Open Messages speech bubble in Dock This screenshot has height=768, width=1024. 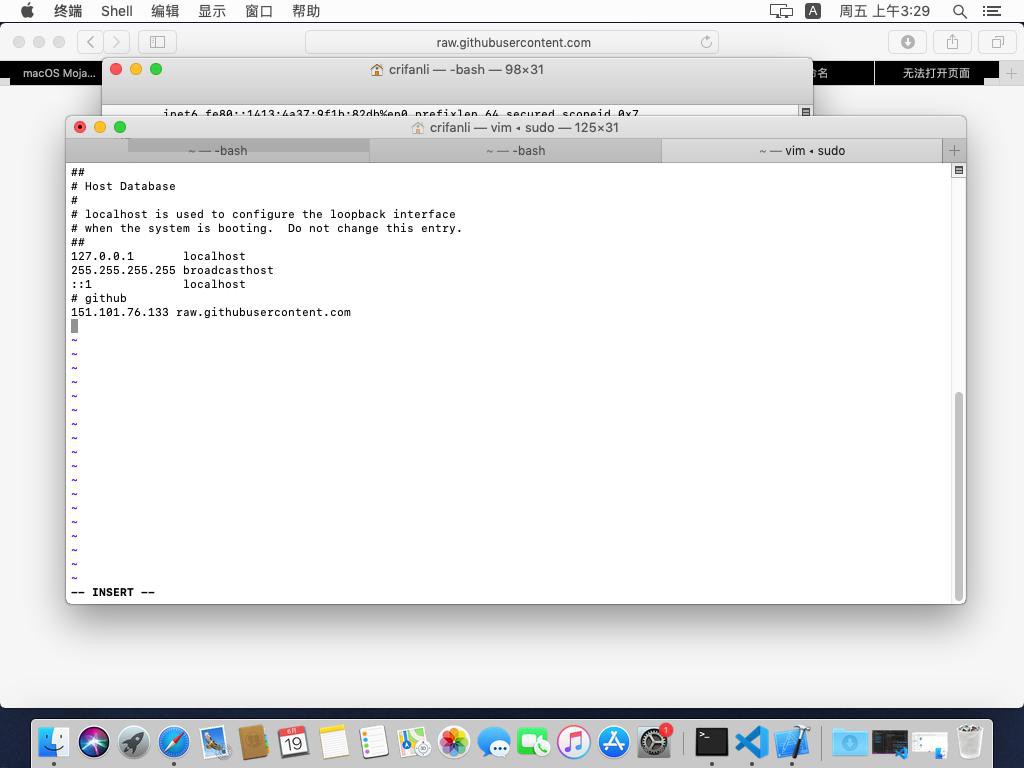coord(494,743)
